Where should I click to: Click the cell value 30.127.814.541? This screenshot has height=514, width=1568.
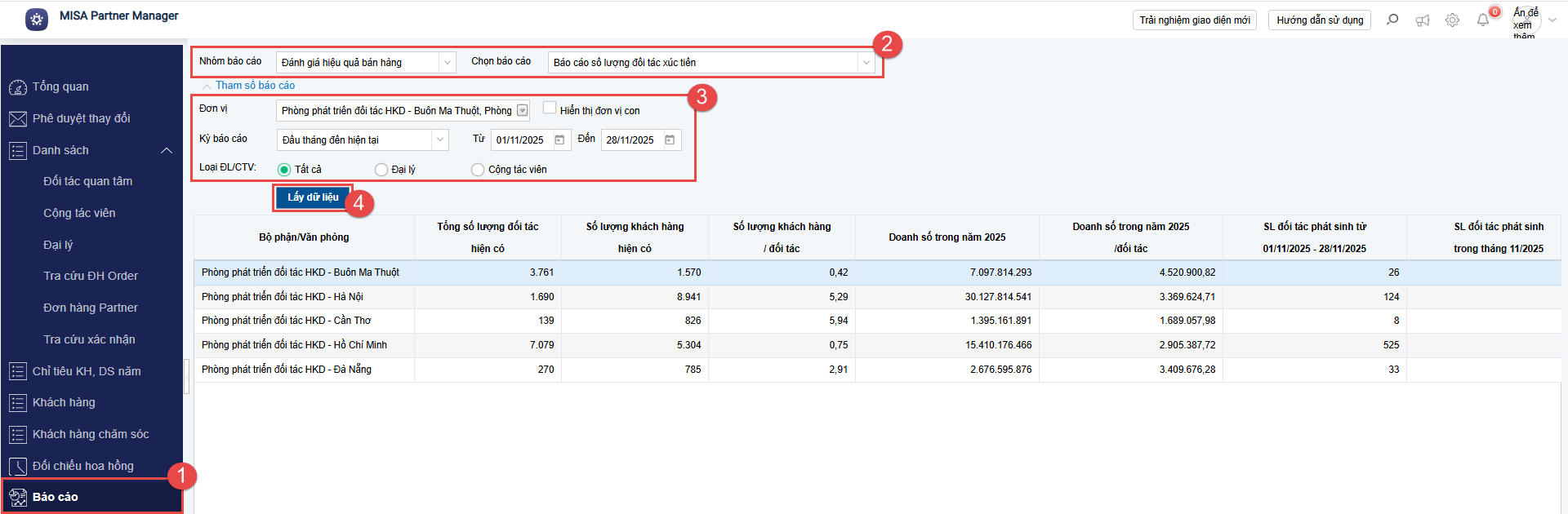point(998,297)
